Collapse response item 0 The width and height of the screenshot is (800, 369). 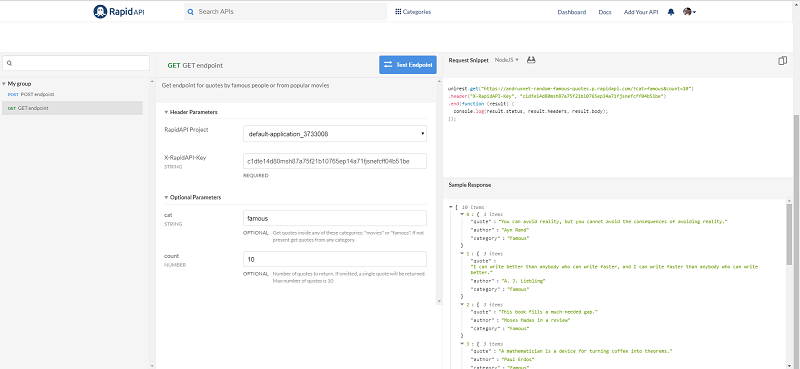click(x=462, y=214)
